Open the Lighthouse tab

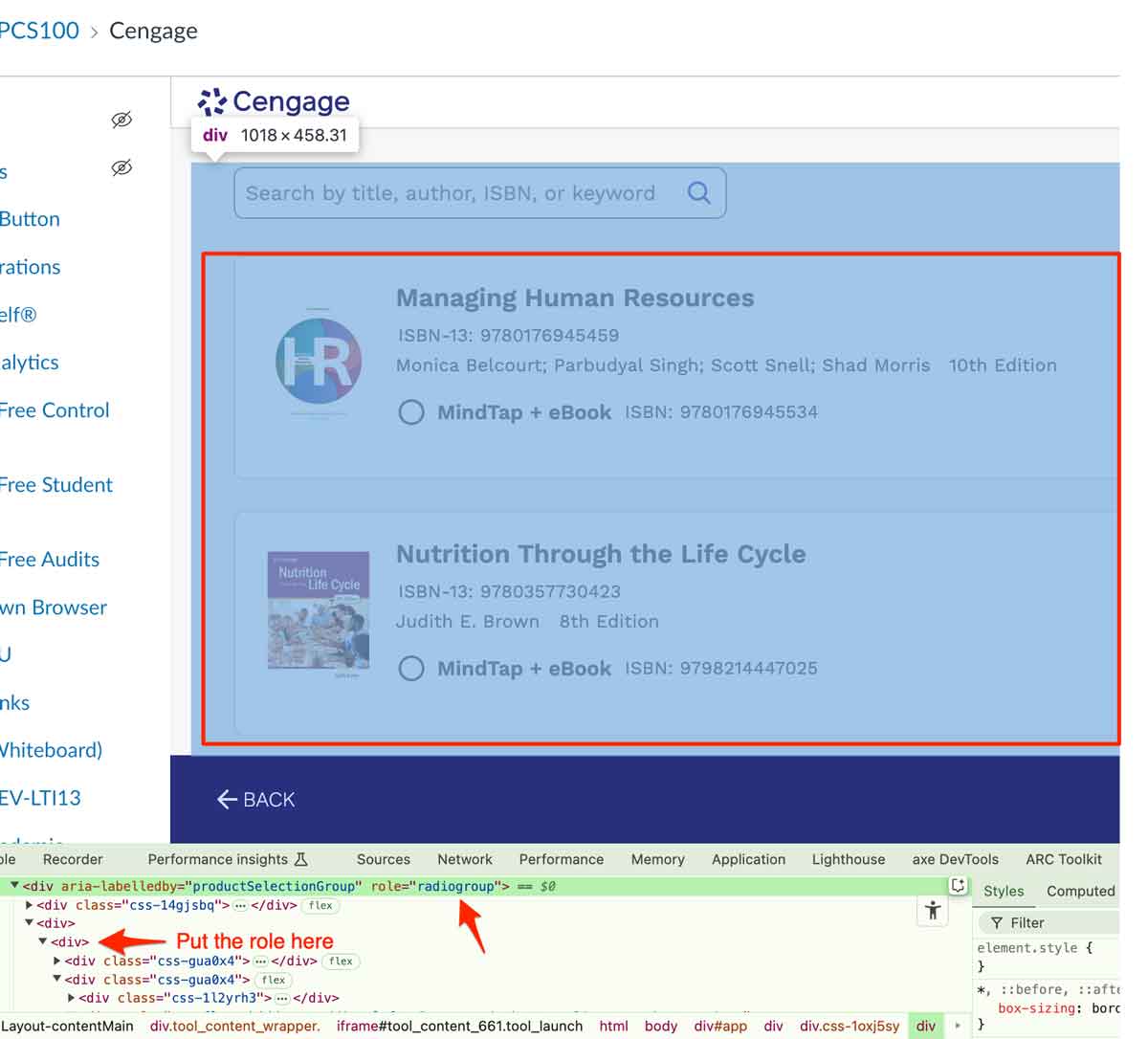[x=849, y=859]
